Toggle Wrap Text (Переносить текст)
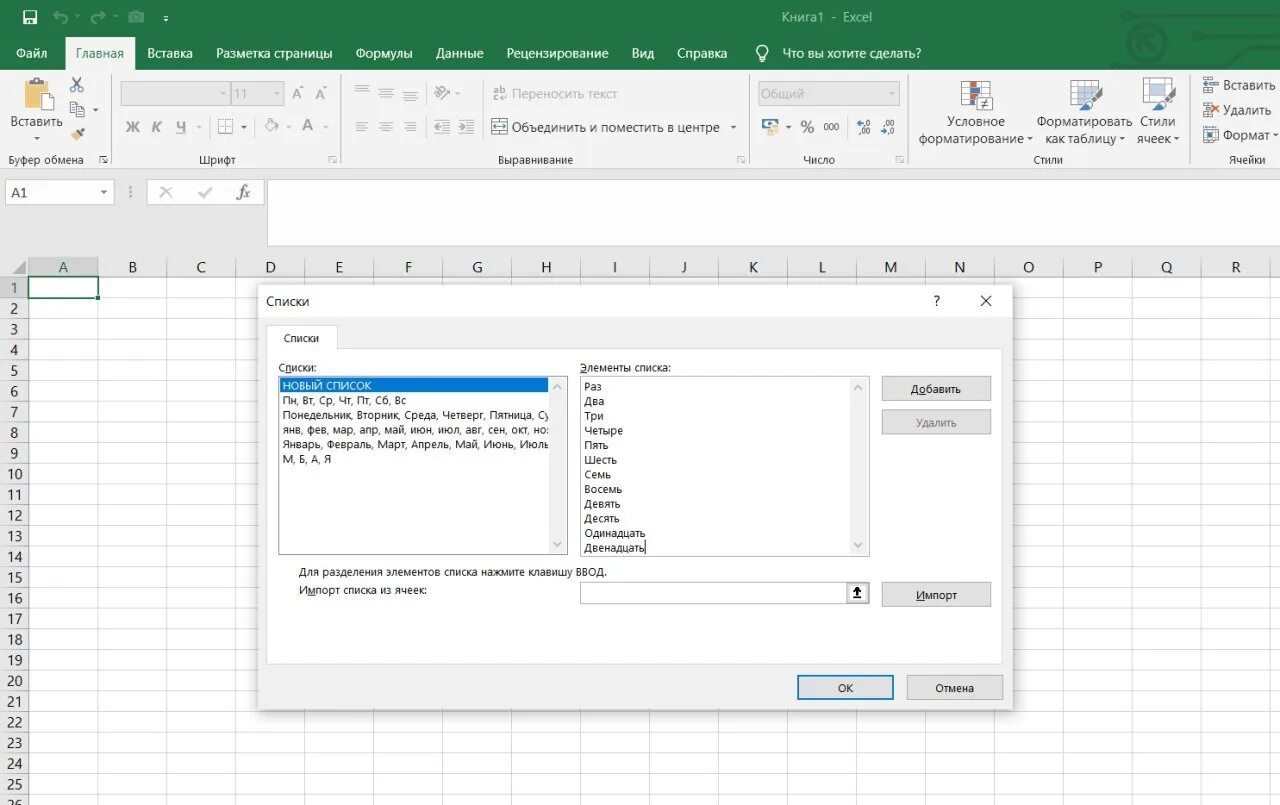 (554, 94)
